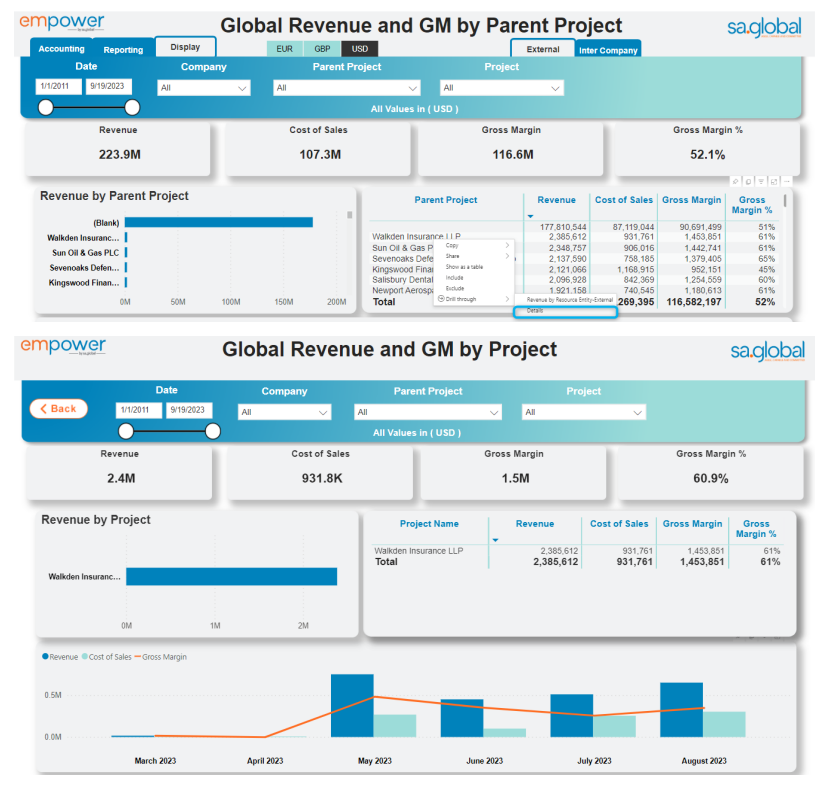Open the Project dropdown on the Parent Project report
The width and height of the screenshot is (815, 787).
click(502, 88)
